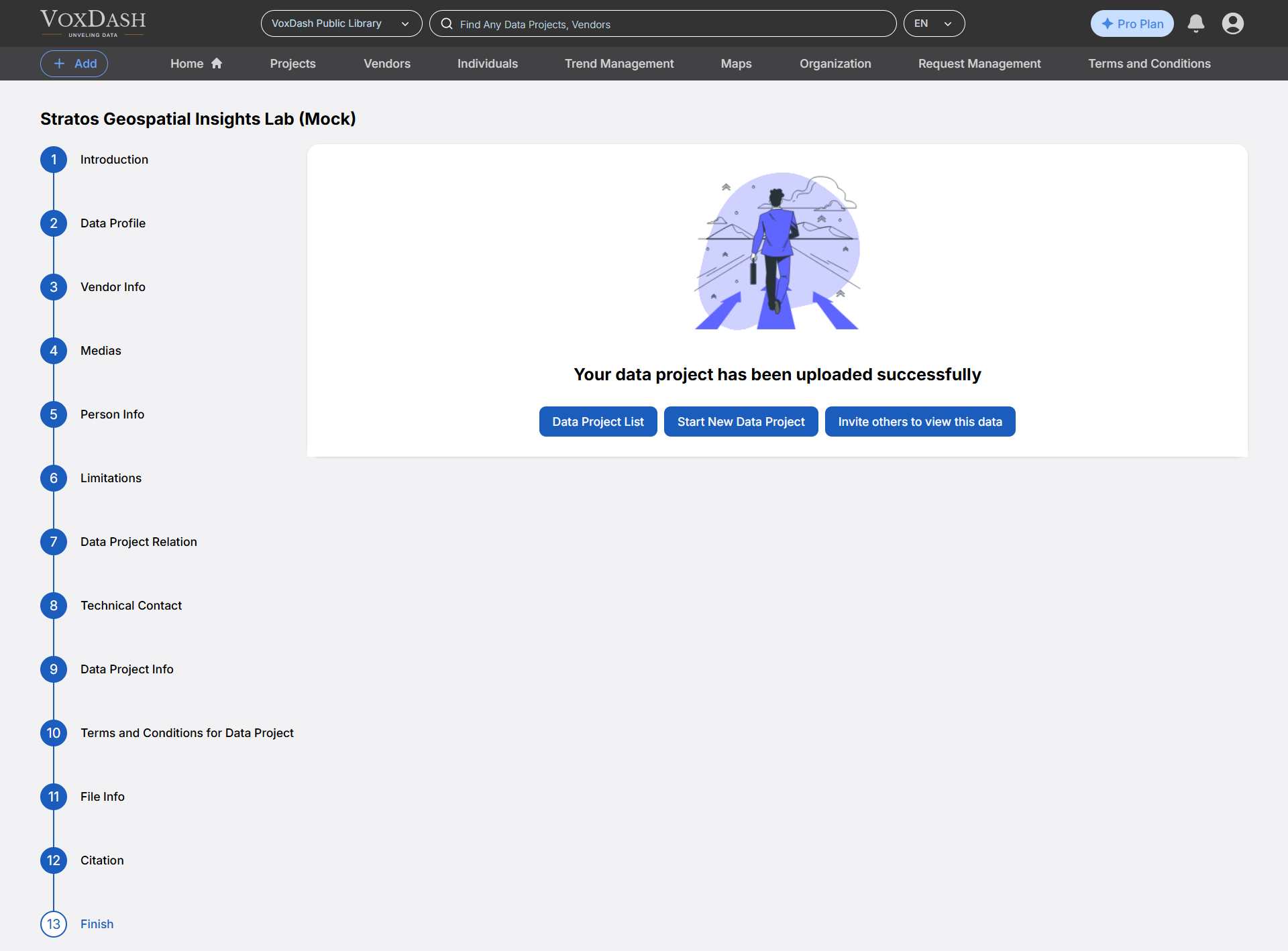Click the Data Project List button
This screenshot has width=1288, height=951.
click(598, 422)
